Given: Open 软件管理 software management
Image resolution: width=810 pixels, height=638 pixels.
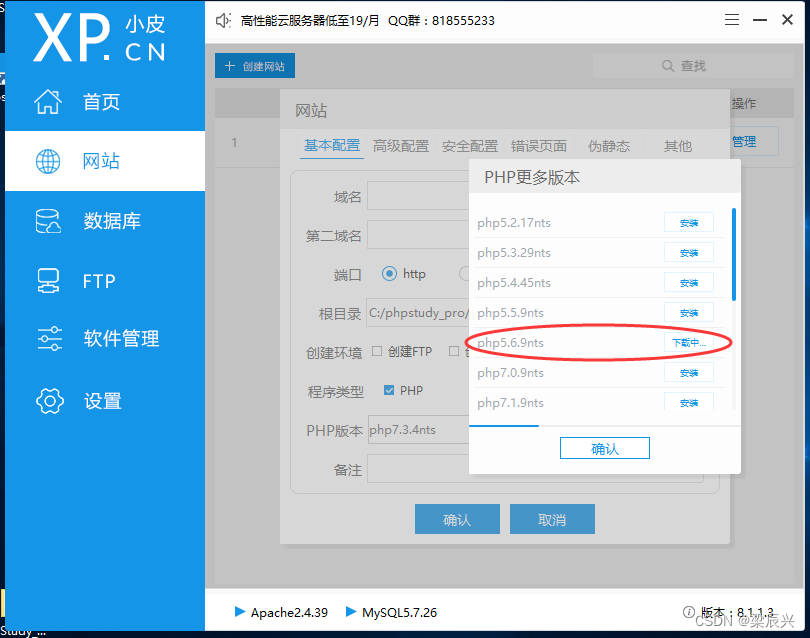Looking at the screenshot, I should [105, 339].
